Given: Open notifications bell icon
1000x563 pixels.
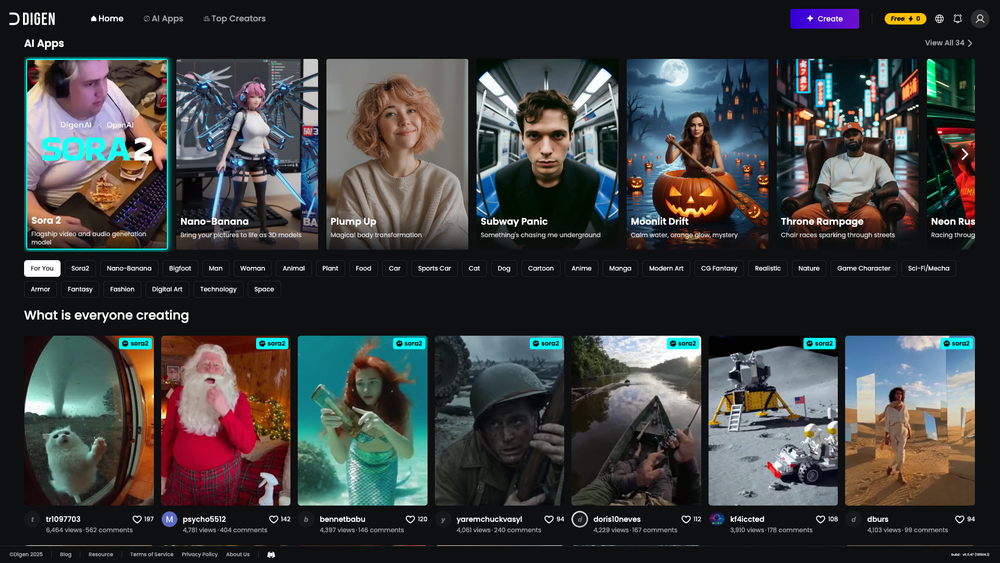Looking at the screenshot, I should [957, 18].
